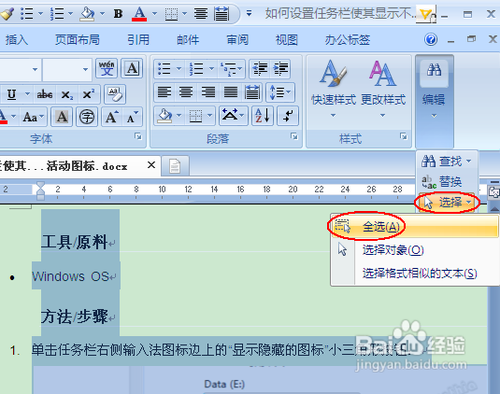Viewport: 500px width, 394px height.
Task: Click the blue Help question mark icon
Action: 431,40
